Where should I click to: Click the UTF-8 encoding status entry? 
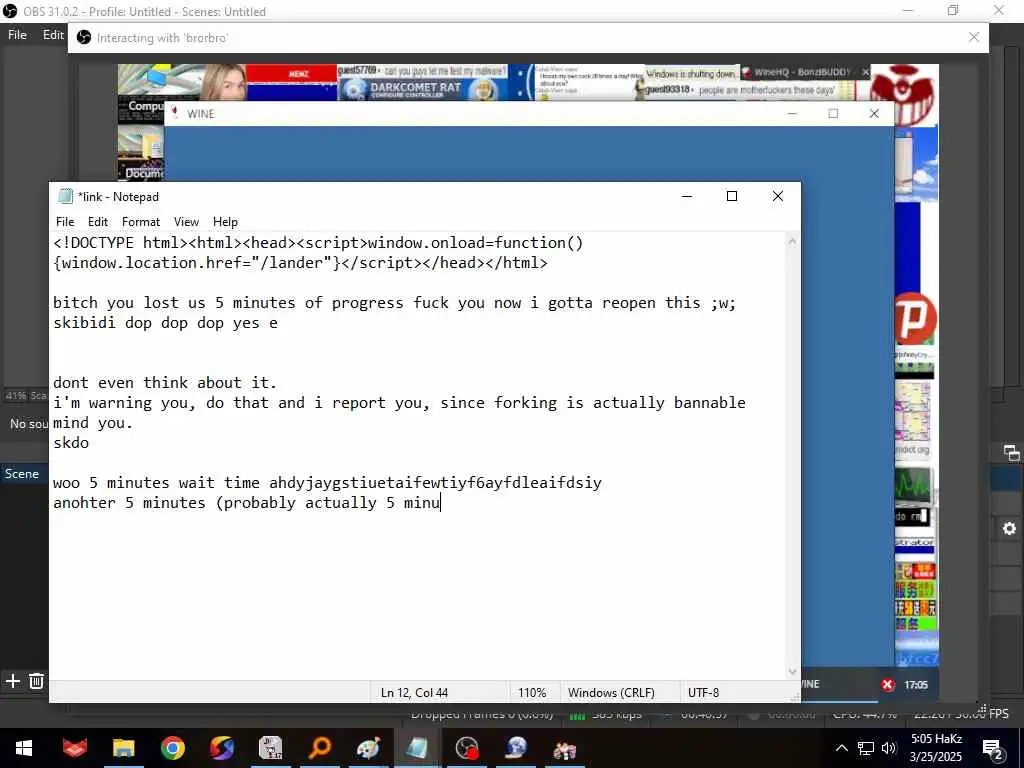coord(703,692)
